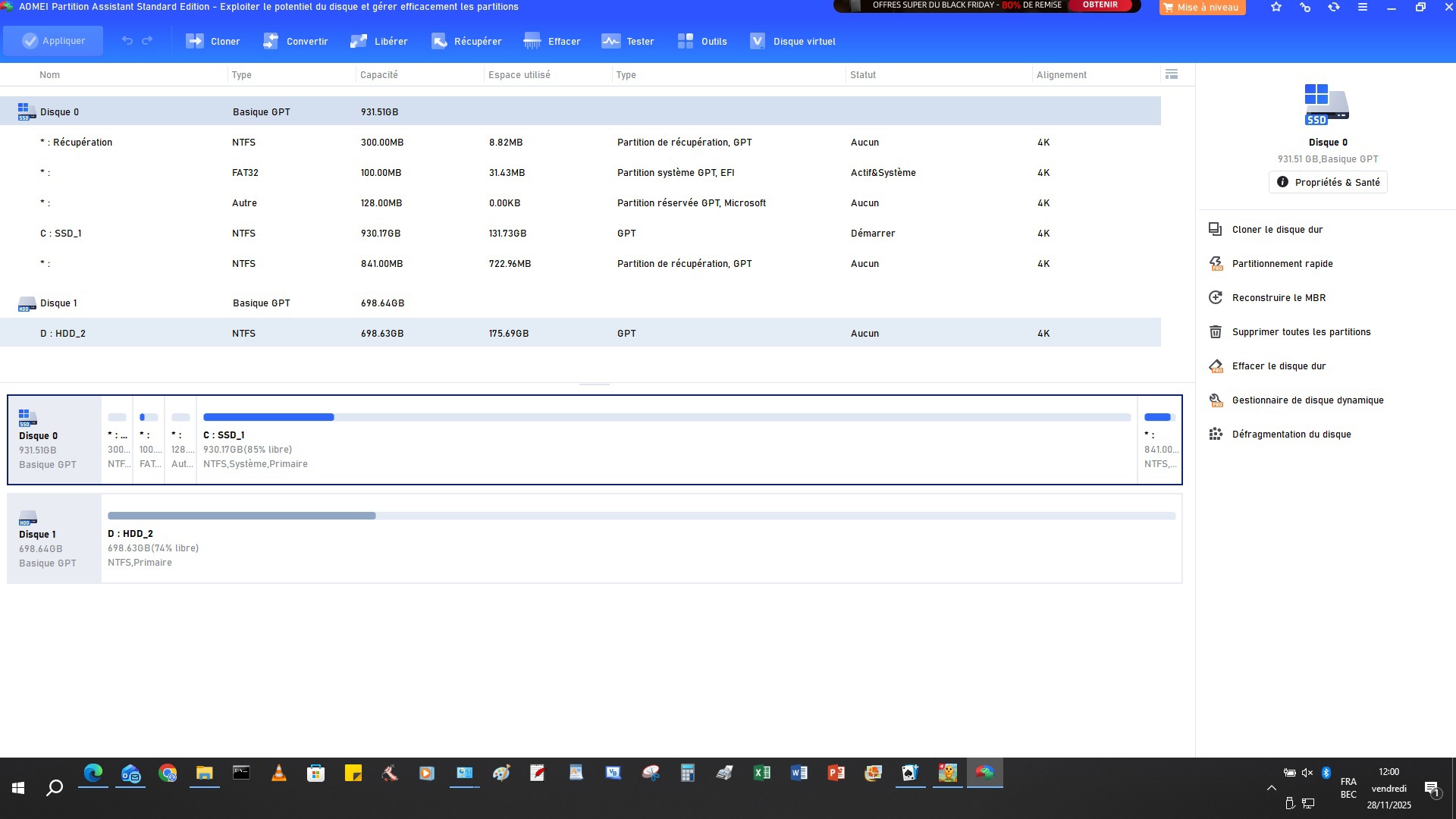
Task: Select the Libérer space tool
Action: (379, 41)
